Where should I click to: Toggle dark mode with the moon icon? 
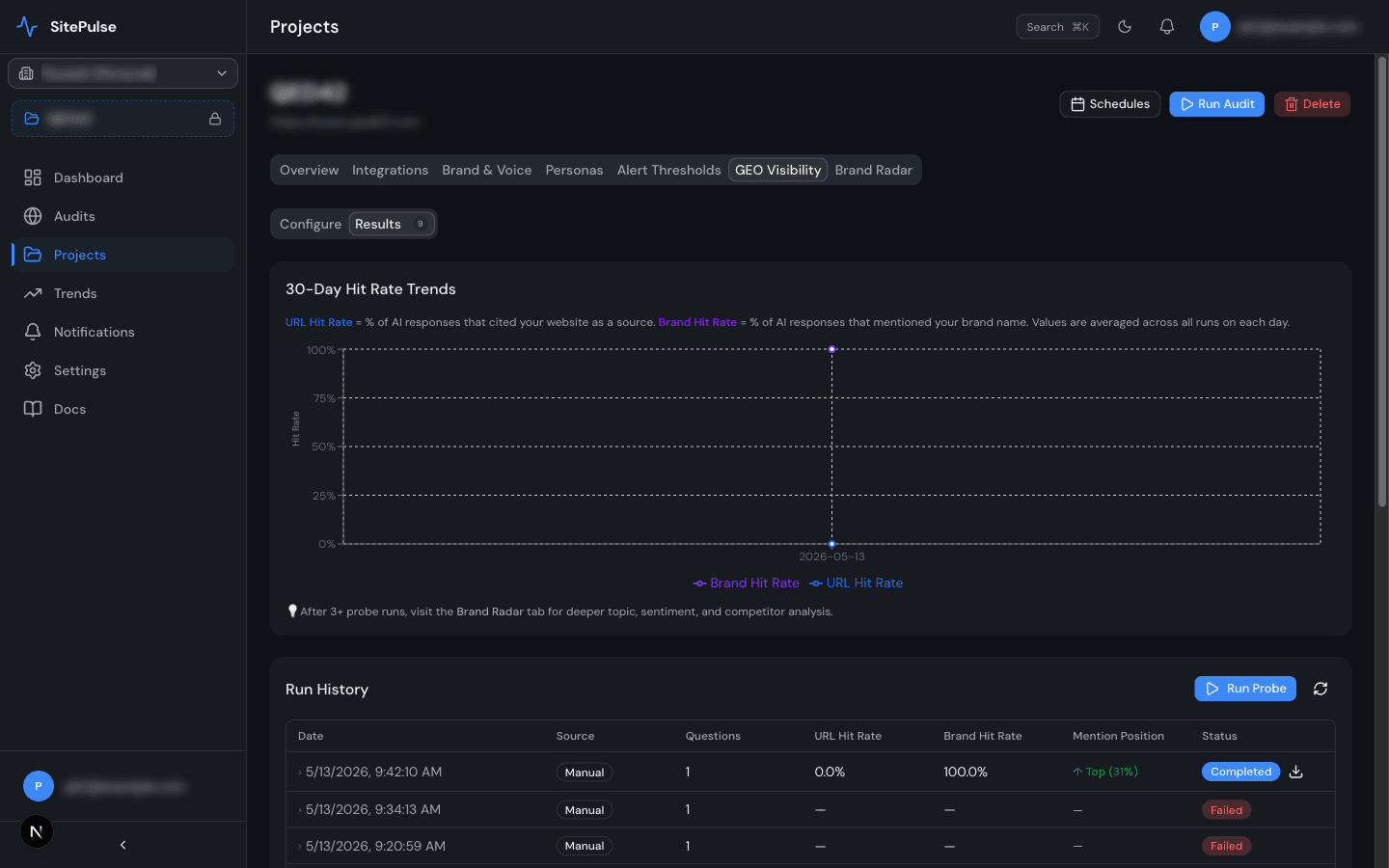point(1125,27)
